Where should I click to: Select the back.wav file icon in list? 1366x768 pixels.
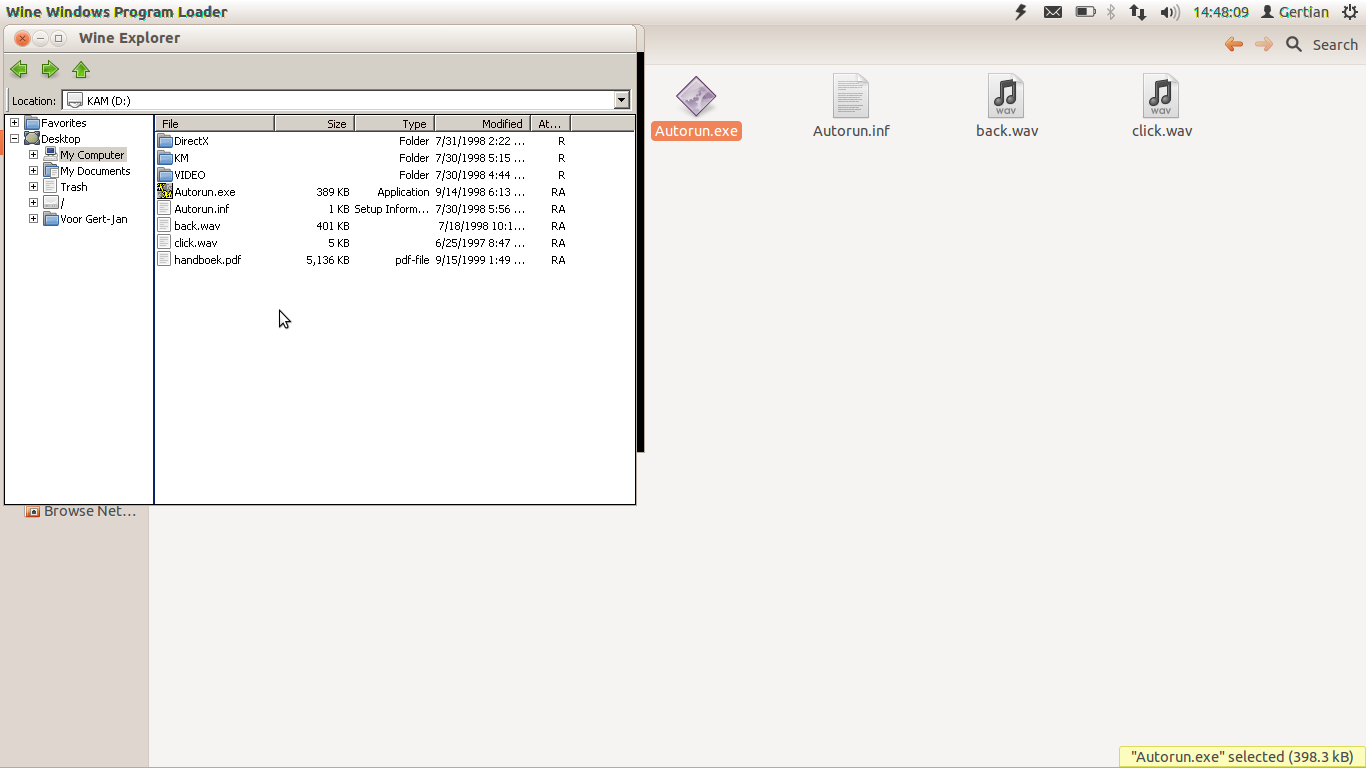(165, 226)
